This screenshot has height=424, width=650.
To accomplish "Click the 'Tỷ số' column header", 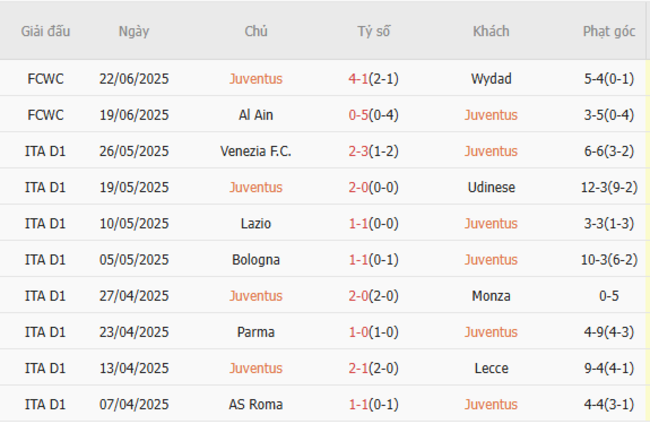I will tap(374, 31).
